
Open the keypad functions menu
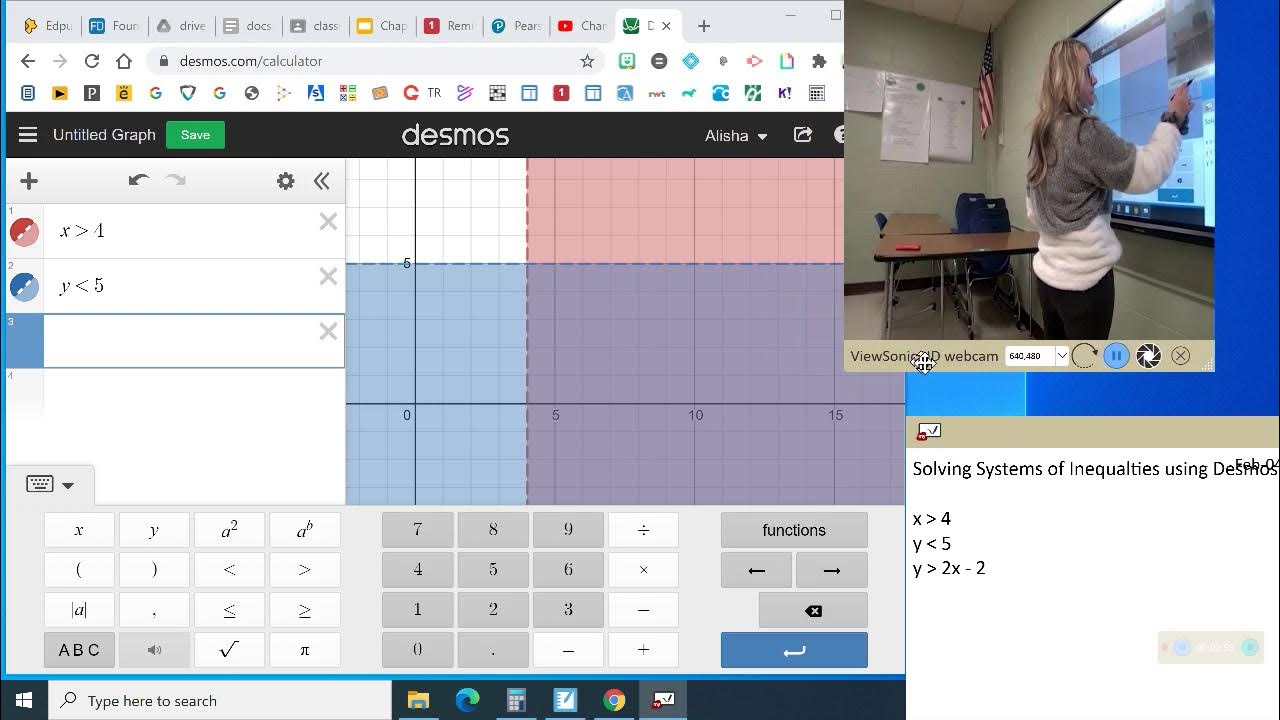tap(794, 530)
